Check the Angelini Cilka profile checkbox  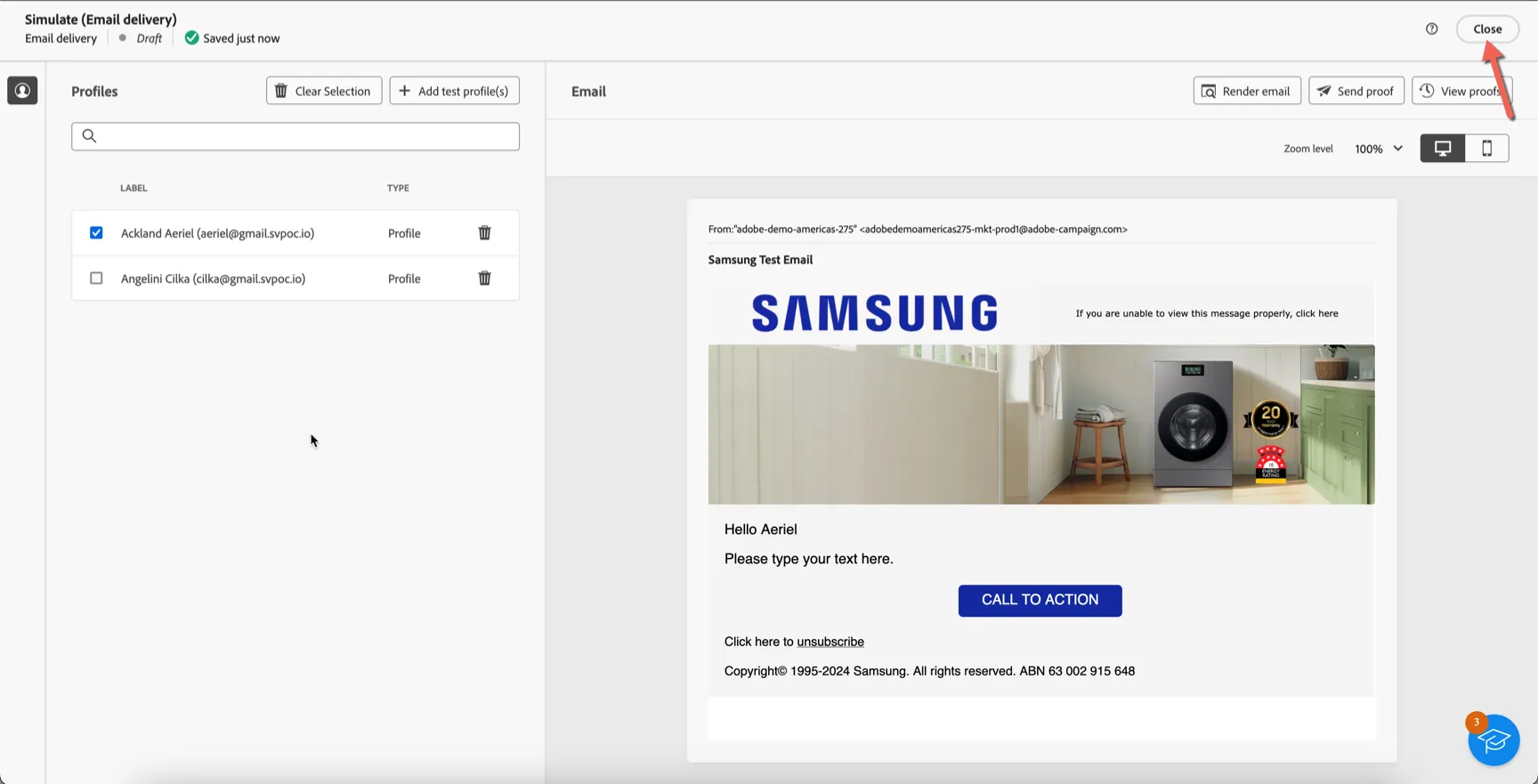(96, 279)
